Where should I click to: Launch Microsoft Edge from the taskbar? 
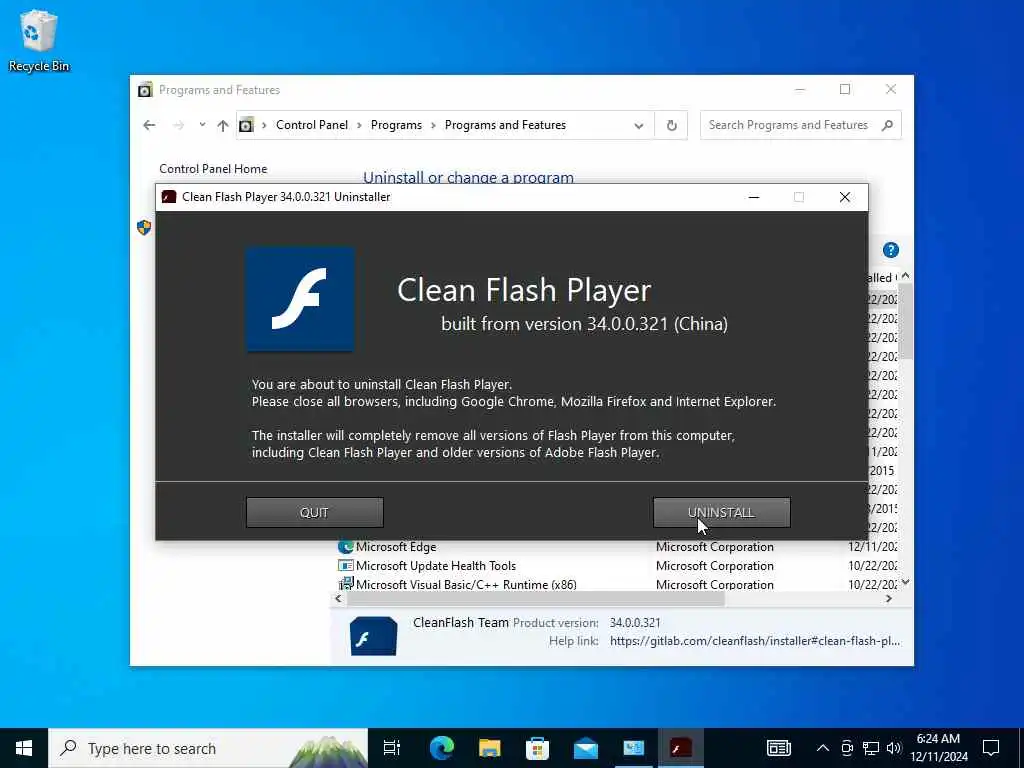tap(441, 748)
